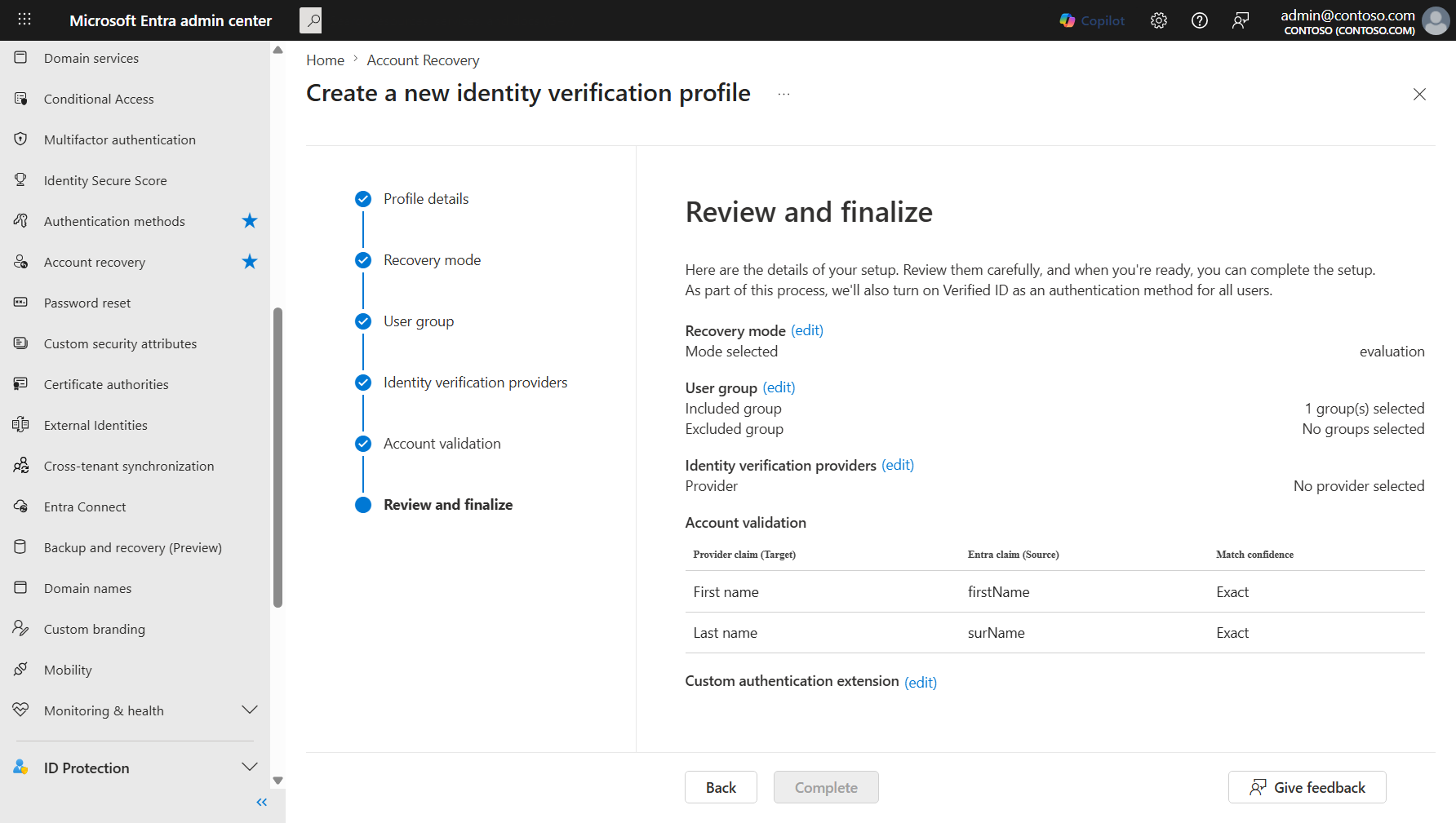Image resolution: width=1456 pixels, height=823 pixels.
Task: Navigate to Home breadcrumb
Action: click(x=325, y=60)
